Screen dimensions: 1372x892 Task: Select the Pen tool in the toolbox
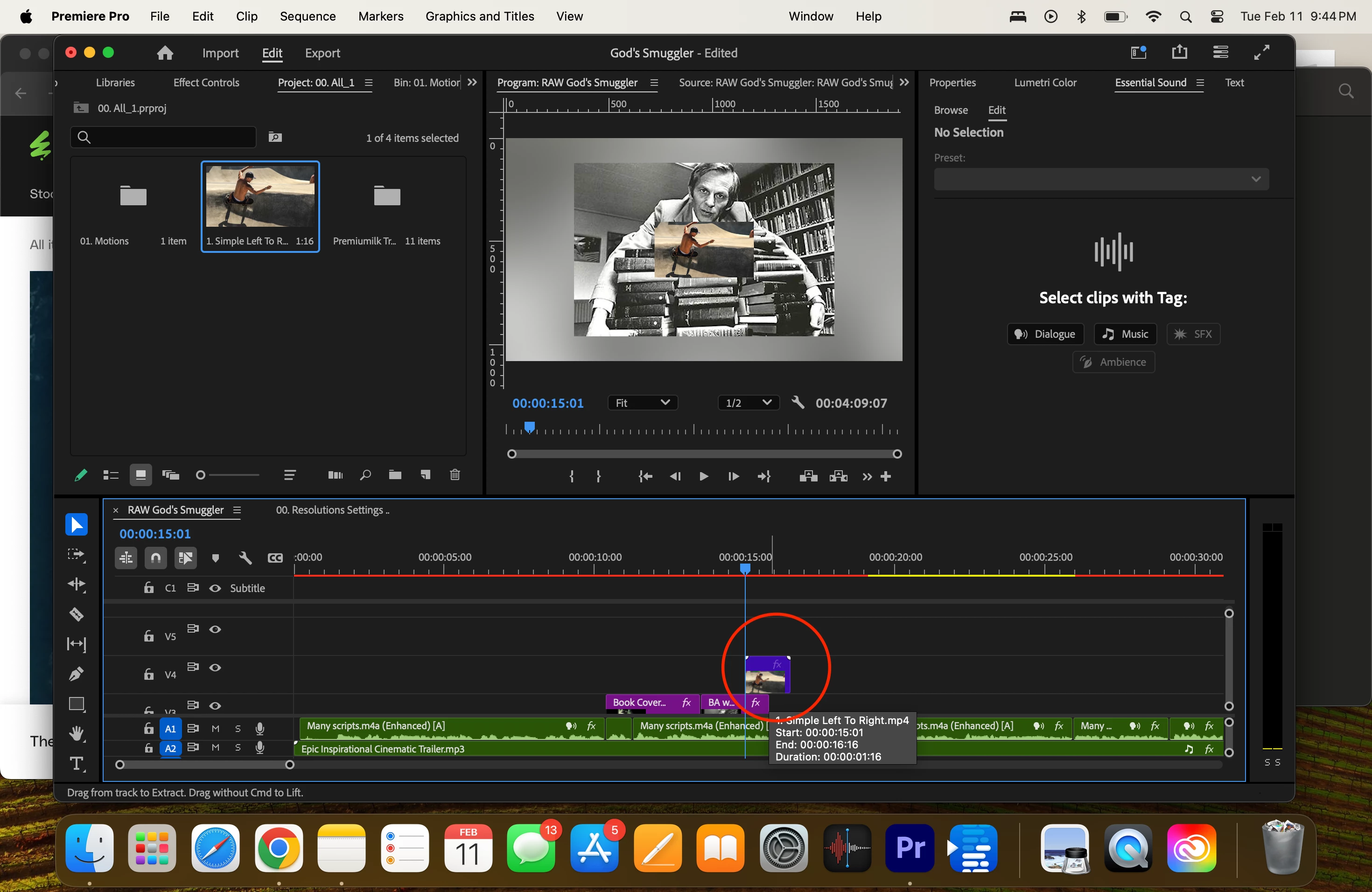pyautogui.click(x=76, y=674)
